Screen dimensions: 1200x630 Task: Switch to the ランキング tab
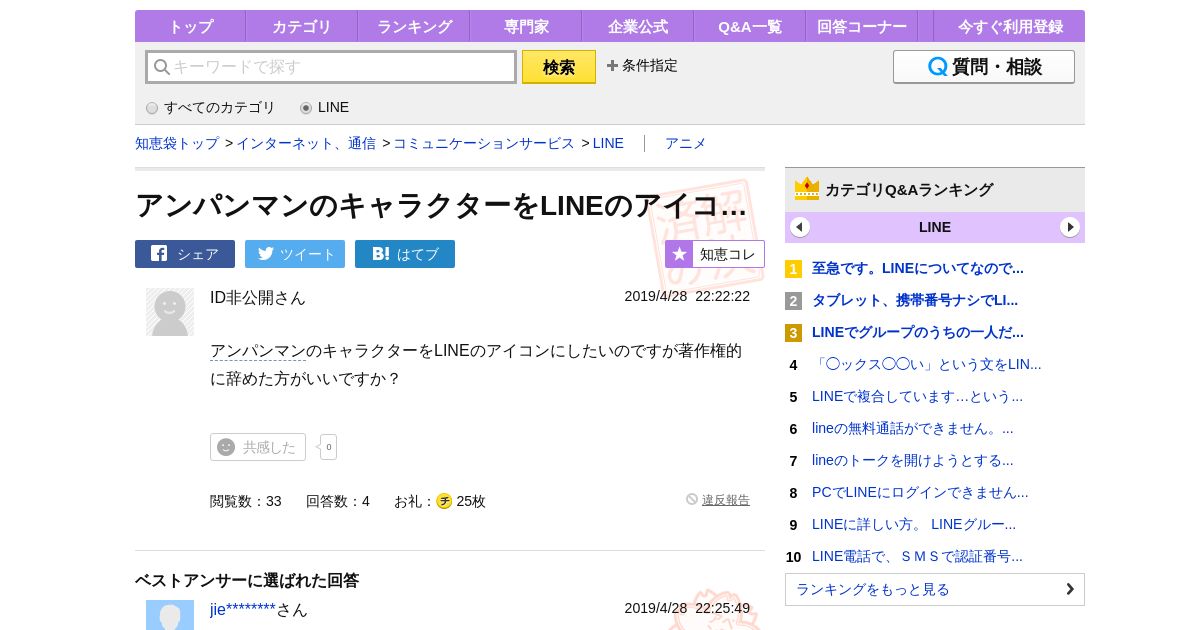(414, 27)
